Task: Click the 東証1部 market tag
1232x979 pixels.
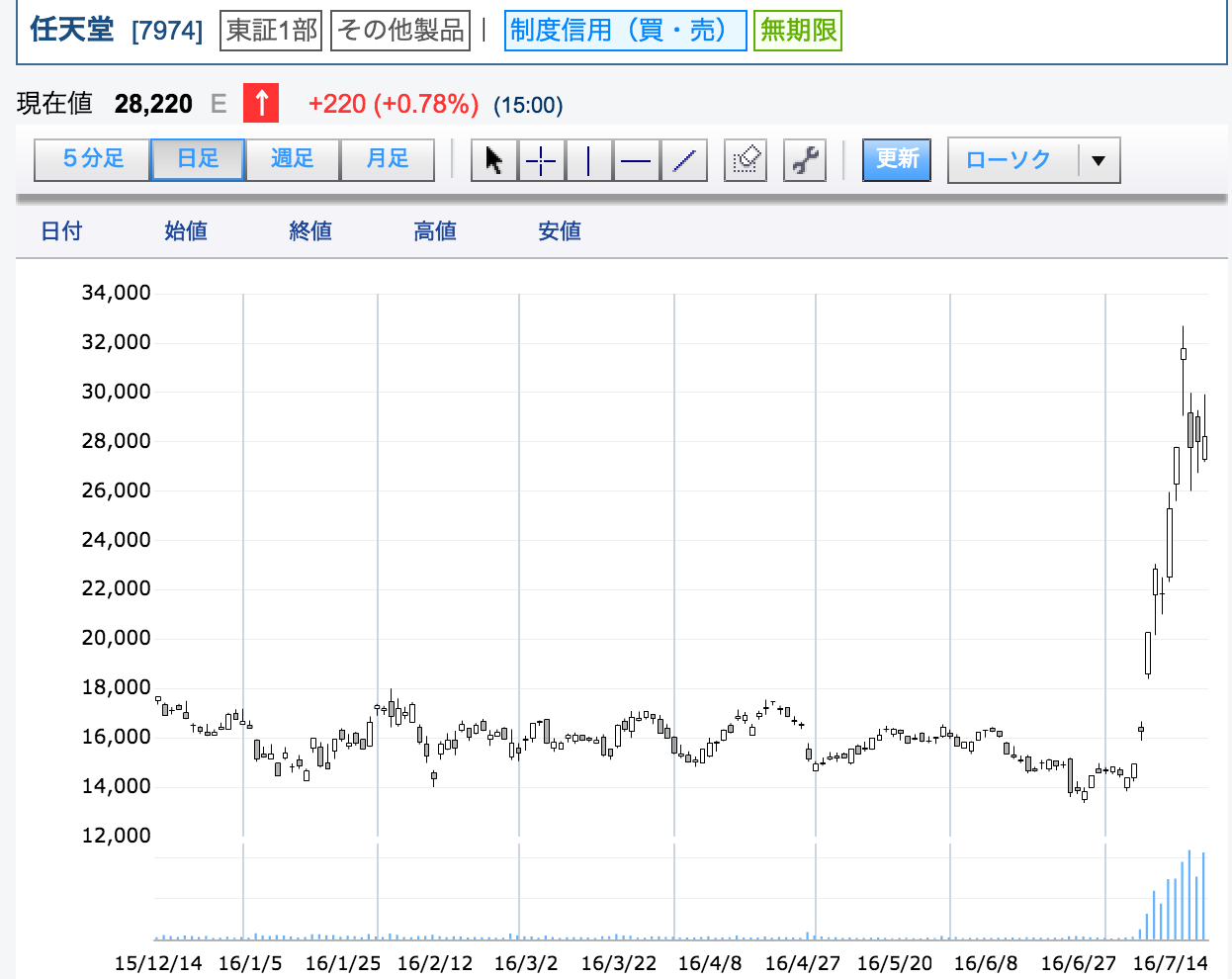Action: pyautogui.click(x=272, y=31)
